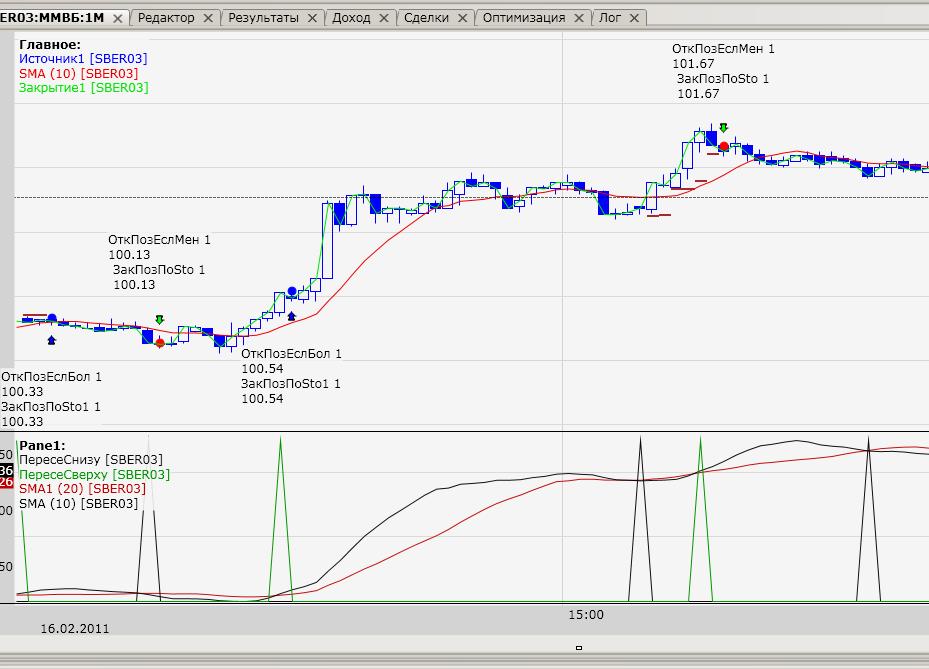Click the blue up arrow above 100.33 label
Viewport: 929px width, 669px height.
[52, 340]
